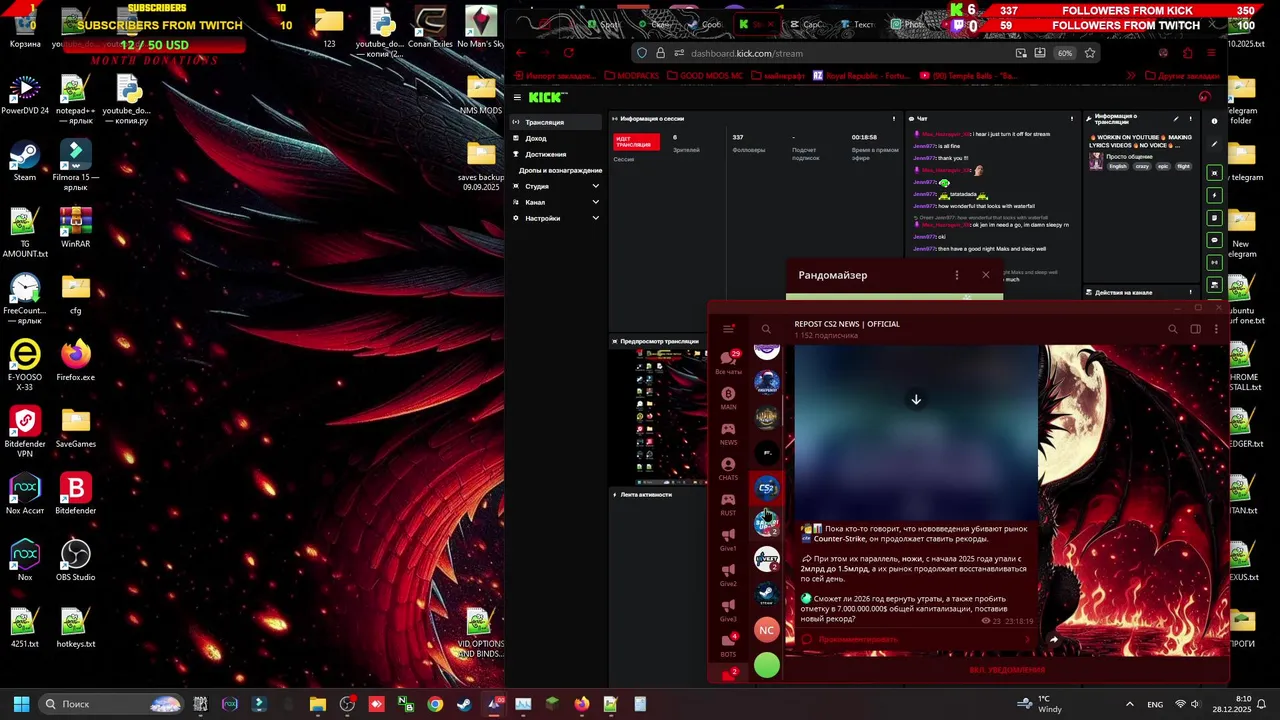This screenshot has height=720, width=1280.
Task: Click the share arrow beside the post
Action: coord(1053,640)
